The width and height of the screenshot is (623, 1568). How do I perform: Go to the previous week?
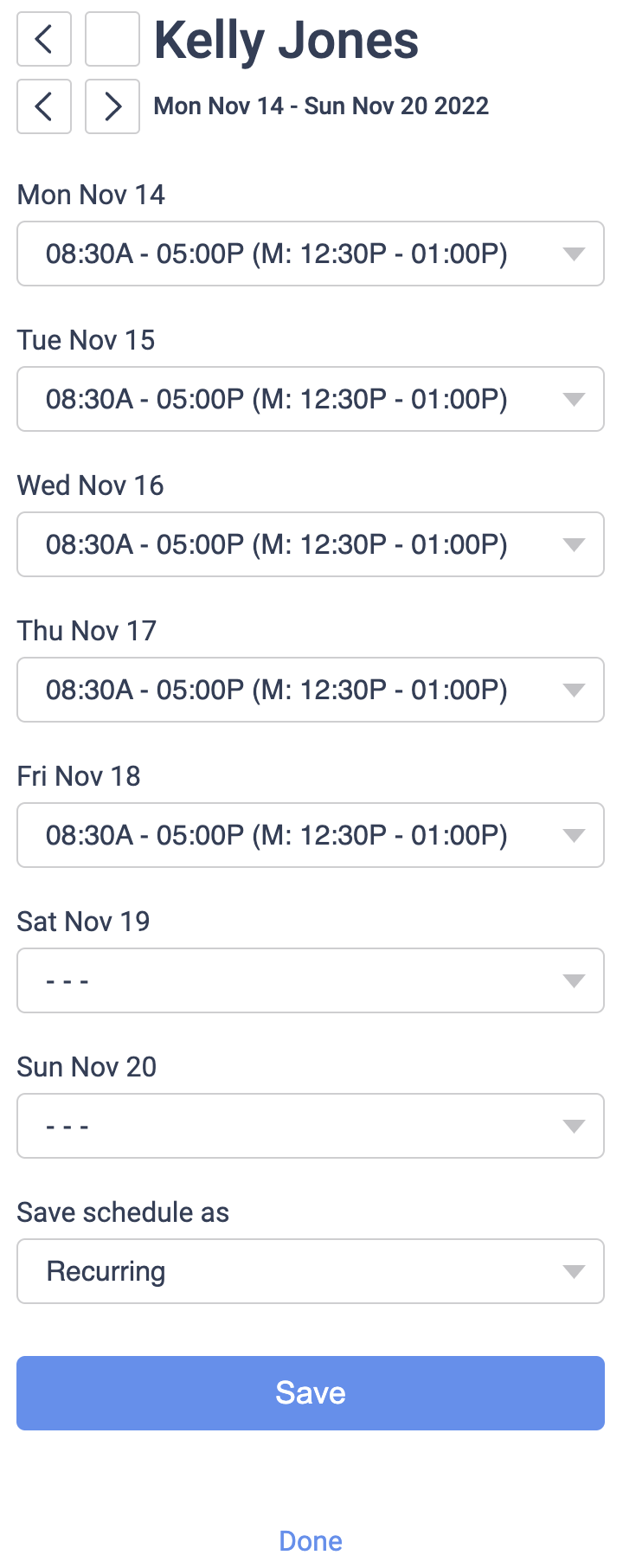click(44, 106)
